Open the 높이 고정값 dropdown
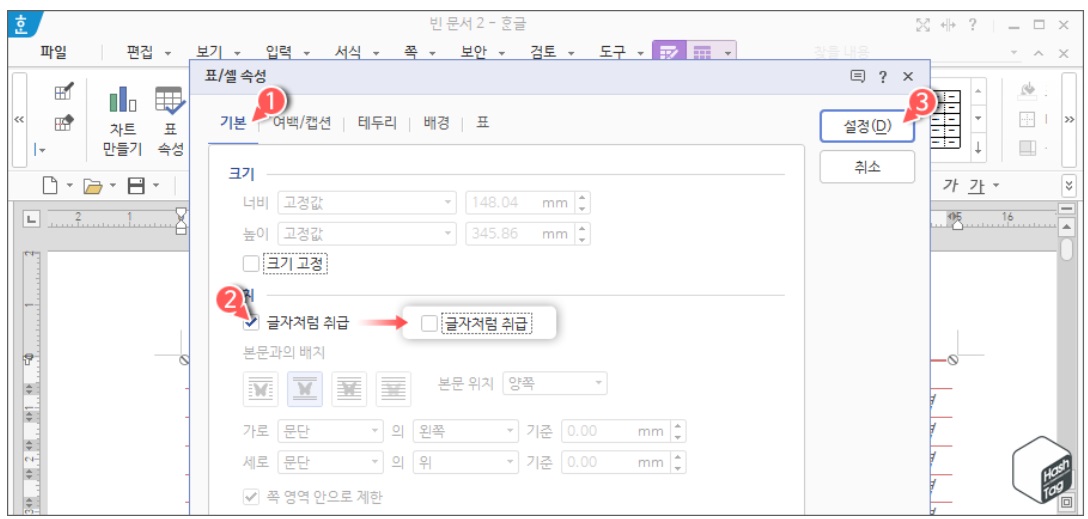 tap(366, 233)
